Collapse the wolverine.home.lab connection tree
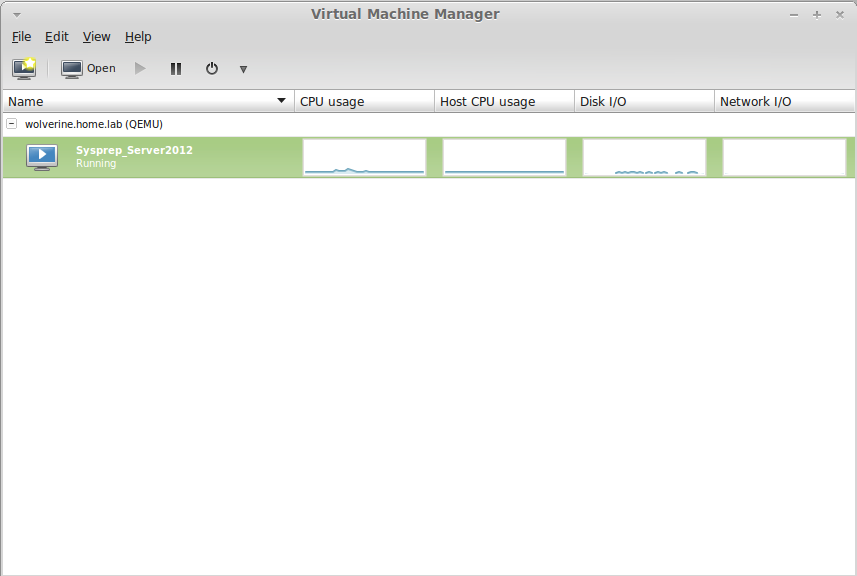Image resolution: width=857 pixels, height=576 pixels. [11, 124]
